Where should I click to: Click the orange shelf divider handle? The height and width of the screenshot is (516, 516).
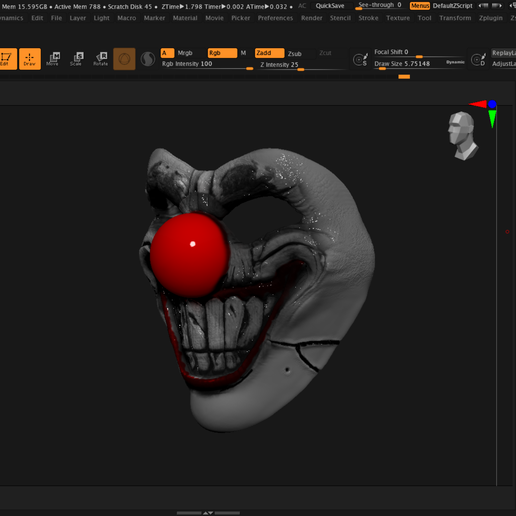pos(404,77)
